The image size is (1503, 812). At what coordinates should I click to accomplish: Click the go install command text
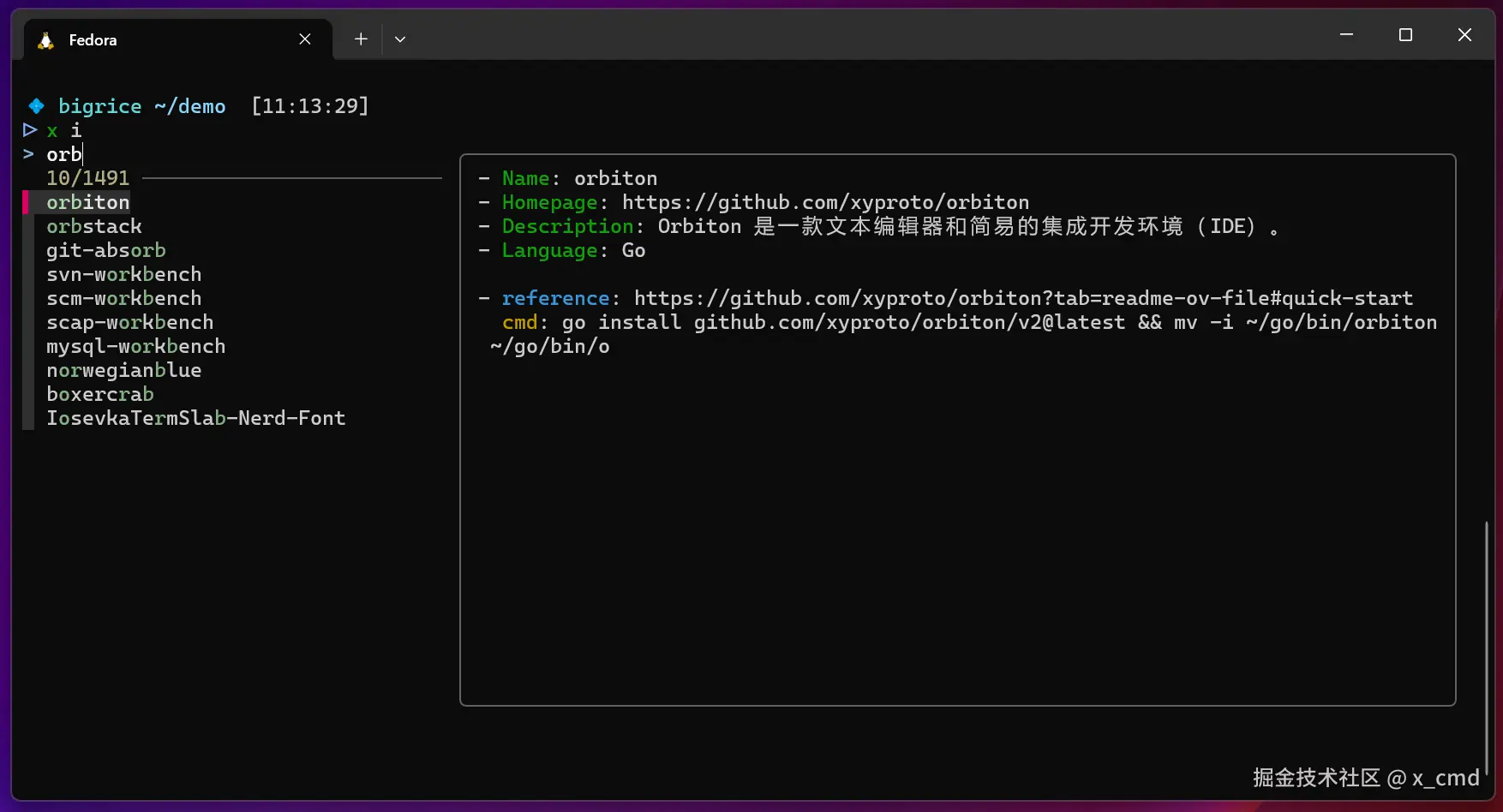[x=963, y=334]
